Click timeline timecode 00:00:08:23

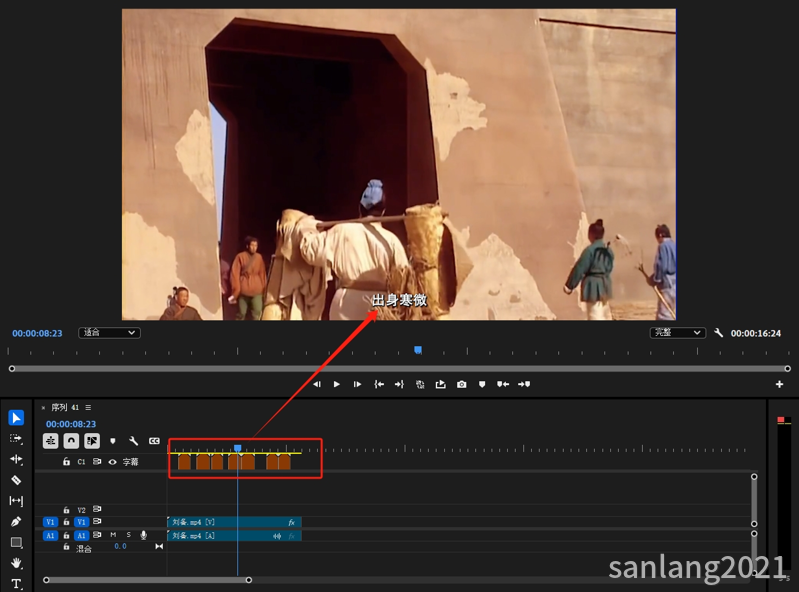(71, 424)
